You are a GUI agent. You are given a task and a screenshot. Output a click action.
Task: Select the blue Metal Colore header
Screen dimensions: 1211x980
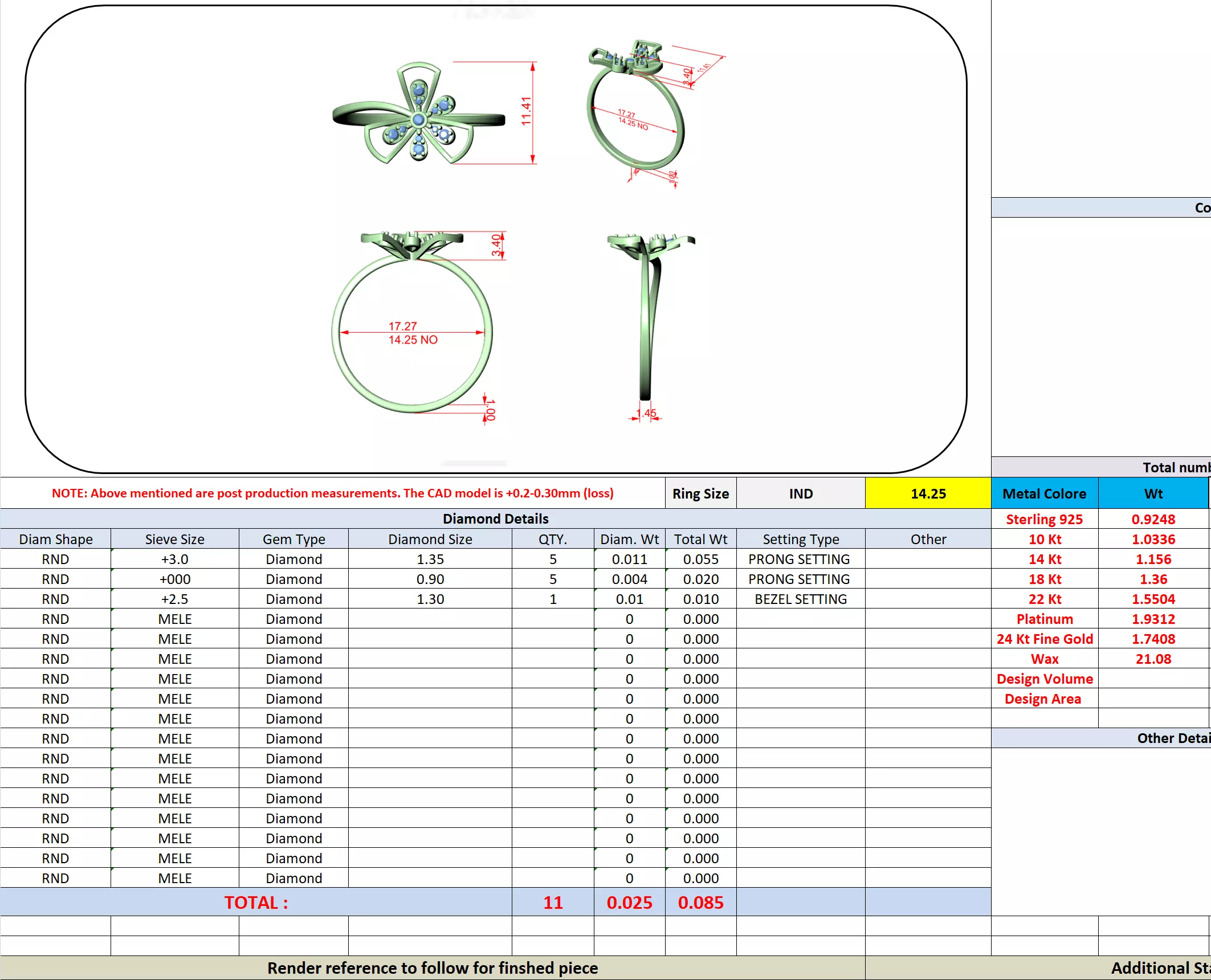pyautogui.click(x=1044, y=493)
